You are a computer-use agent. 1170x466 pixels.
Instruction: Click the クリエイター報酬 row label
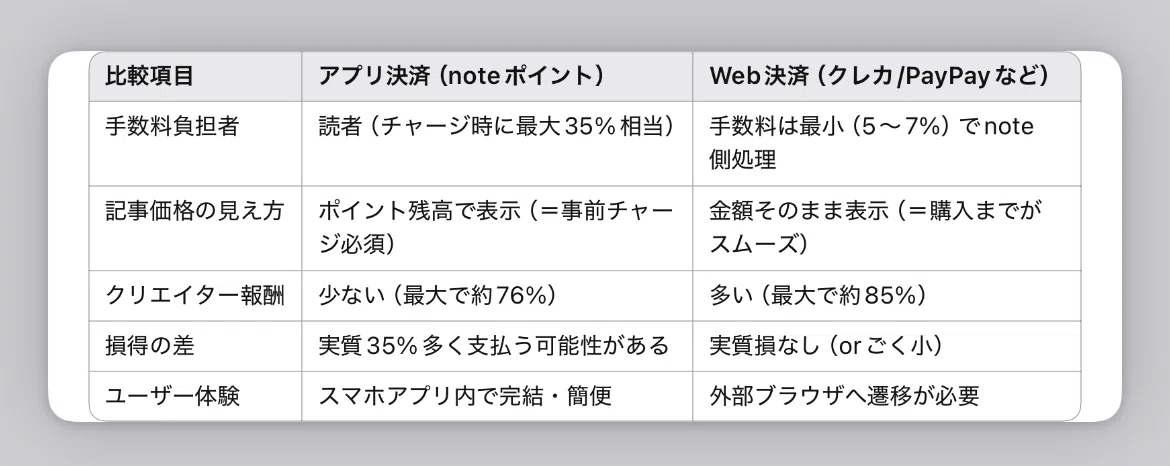pos(195,296)
